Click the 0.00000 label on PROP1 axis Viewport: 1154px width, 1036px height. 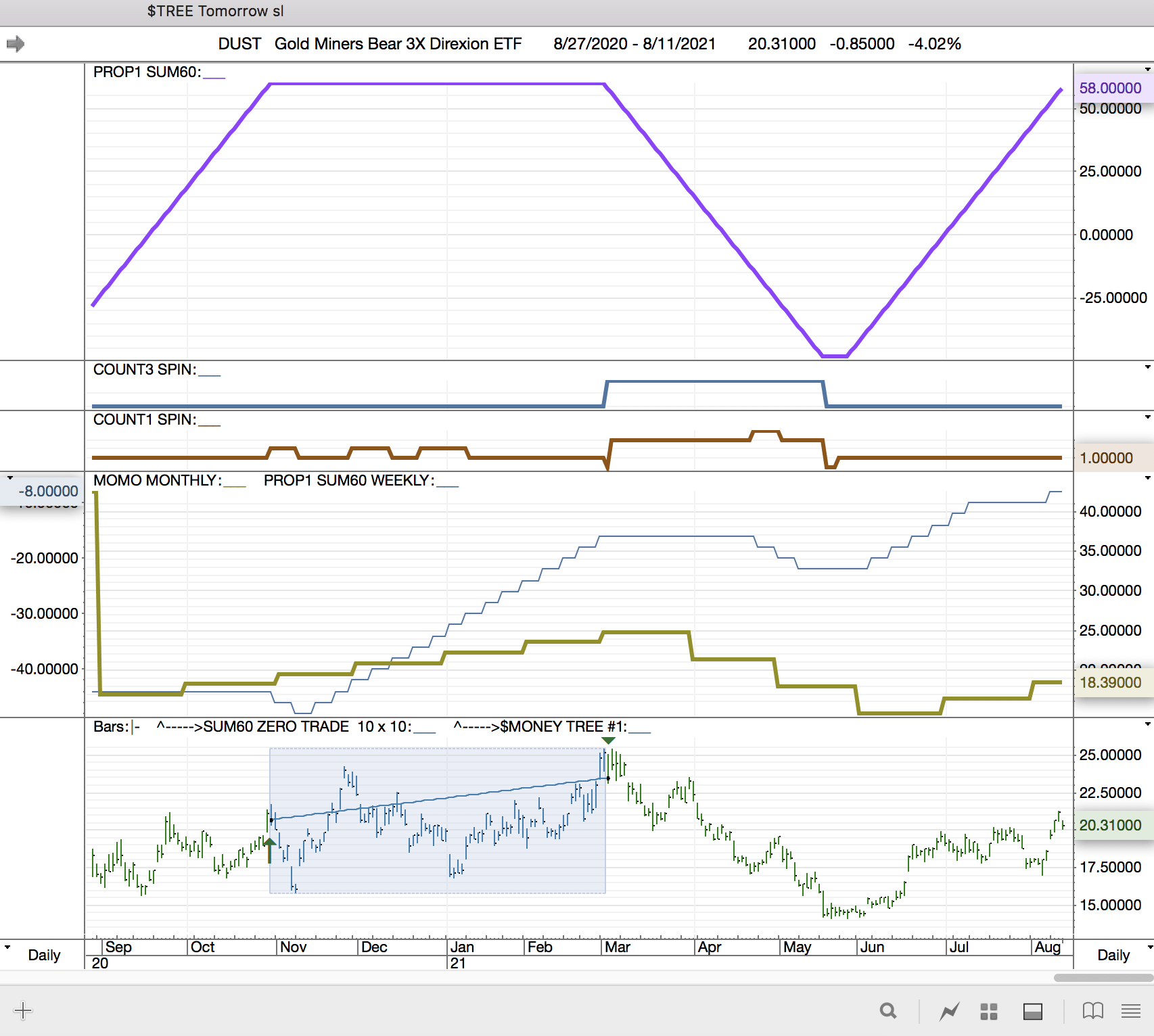[1106, 235]
